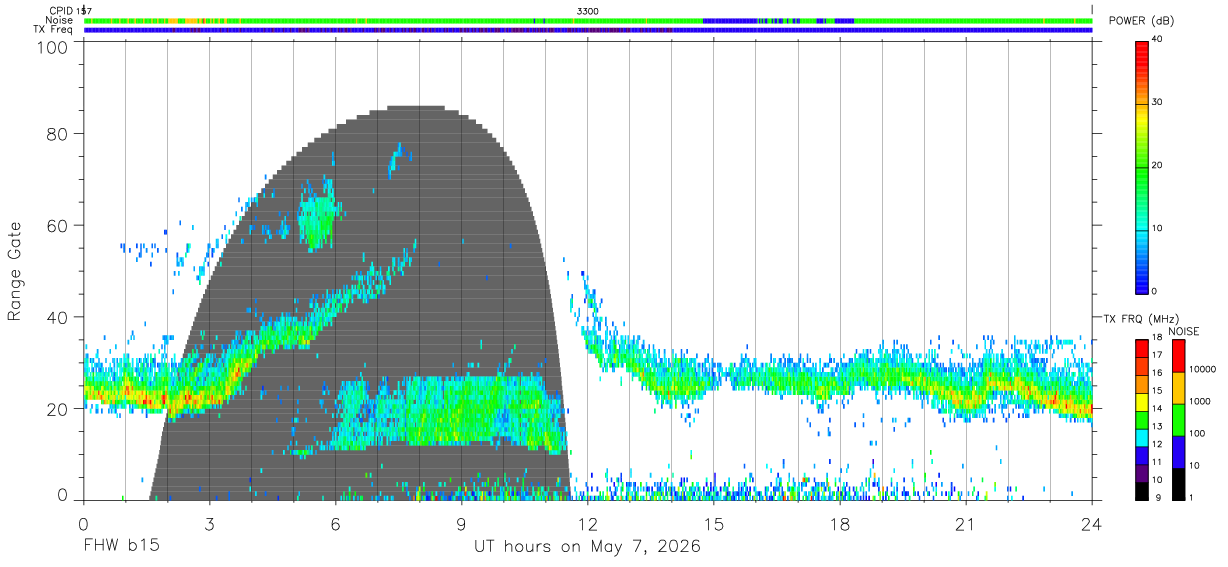Image resolution: width=1228 pixels, height=567 pixels.
Task: Click x-axis tick label '12'
Action: [x=587, y=524]
